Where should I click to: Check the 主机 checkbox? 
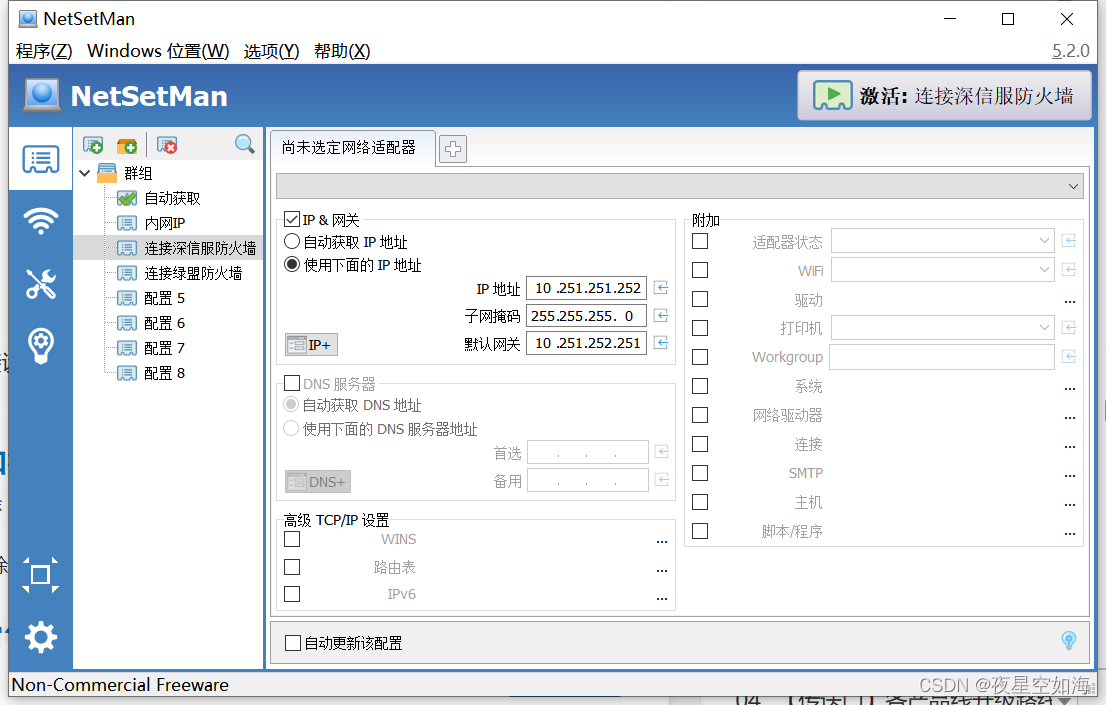click(x=700, y=502)
